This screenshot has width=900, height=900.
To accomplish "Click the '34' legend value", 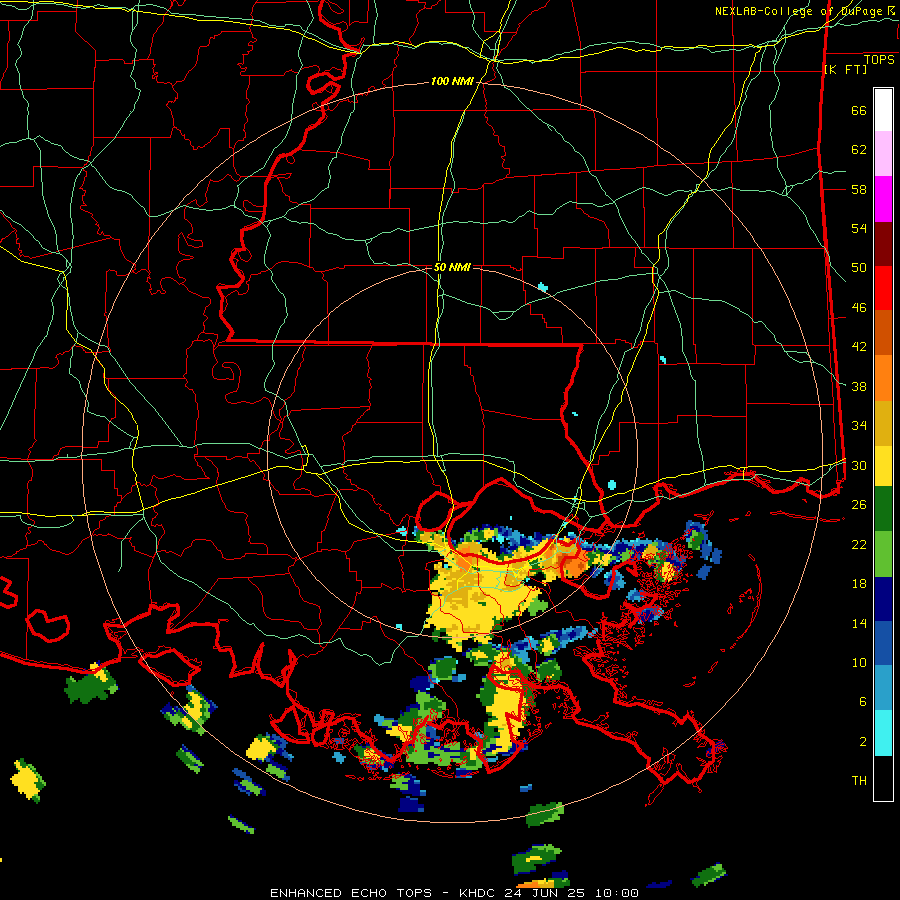I will (859, 425).
